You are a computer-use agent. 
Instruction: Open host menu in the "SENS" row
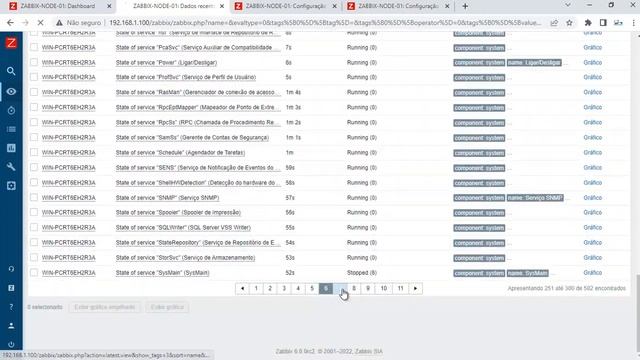(x=69, y=168)
